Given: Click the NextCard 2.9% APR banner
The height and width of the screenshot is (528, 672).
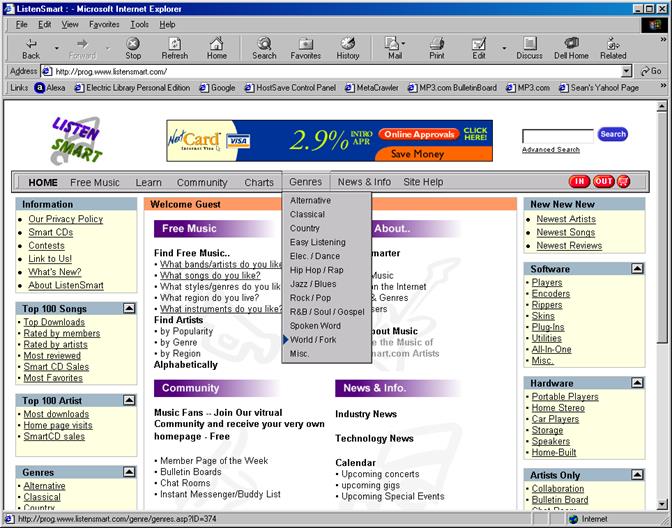Looking at the screenshot, I should point(330,141).
